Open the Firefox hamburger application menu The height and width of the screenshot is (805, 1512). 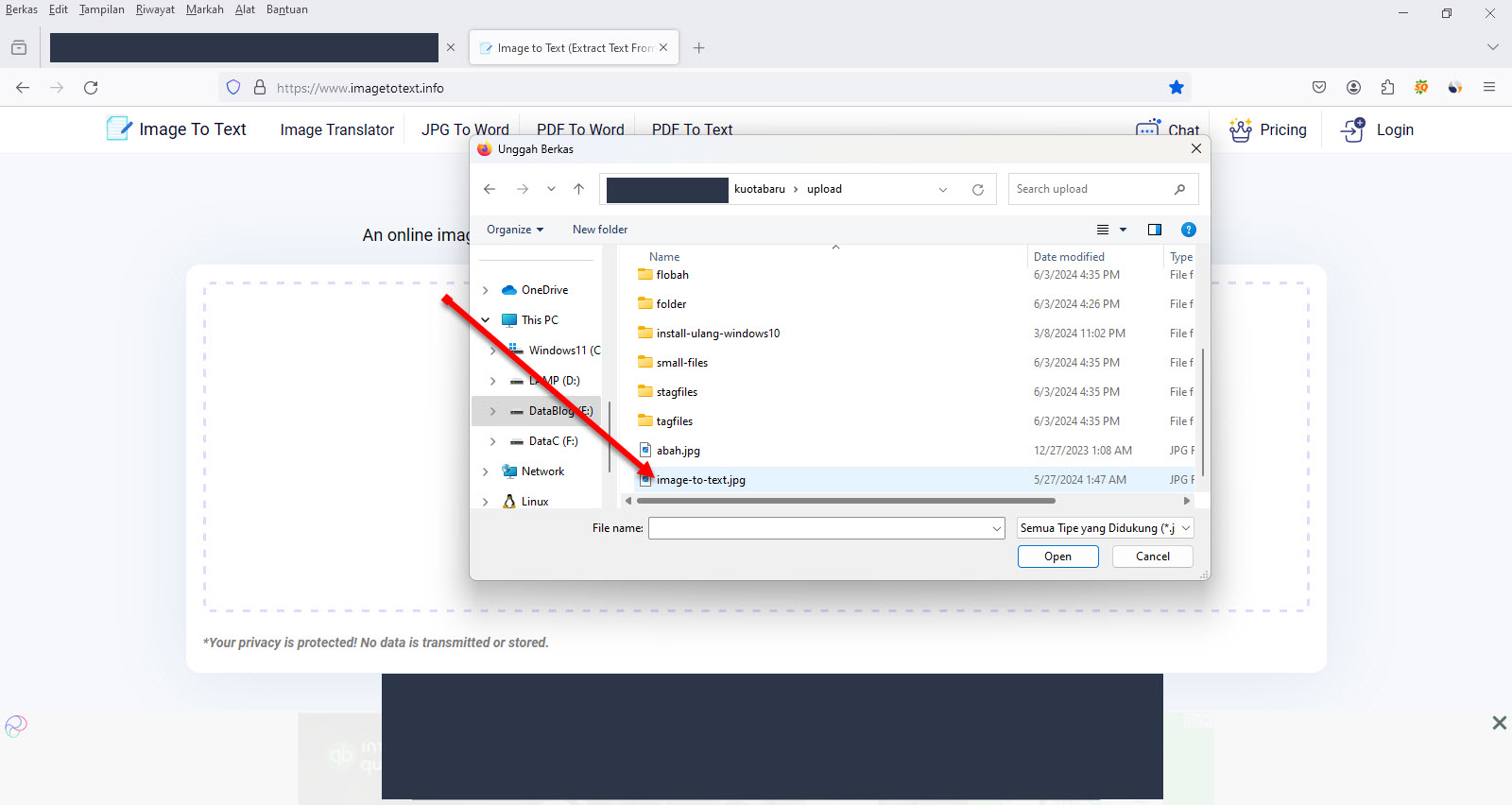[x=1489, y=88]
